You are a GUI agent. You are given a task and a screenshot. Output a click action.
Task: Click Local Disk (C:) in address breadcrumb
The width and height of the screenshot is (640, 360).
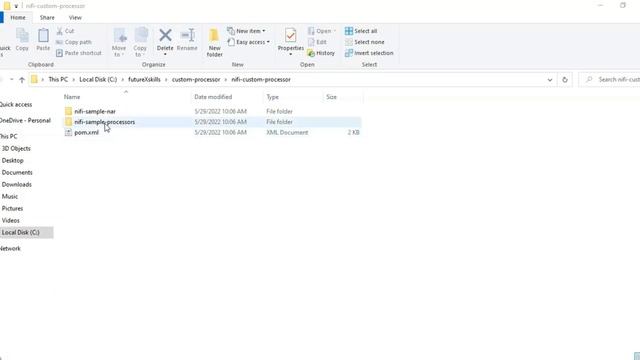click(x=98, y=80)
